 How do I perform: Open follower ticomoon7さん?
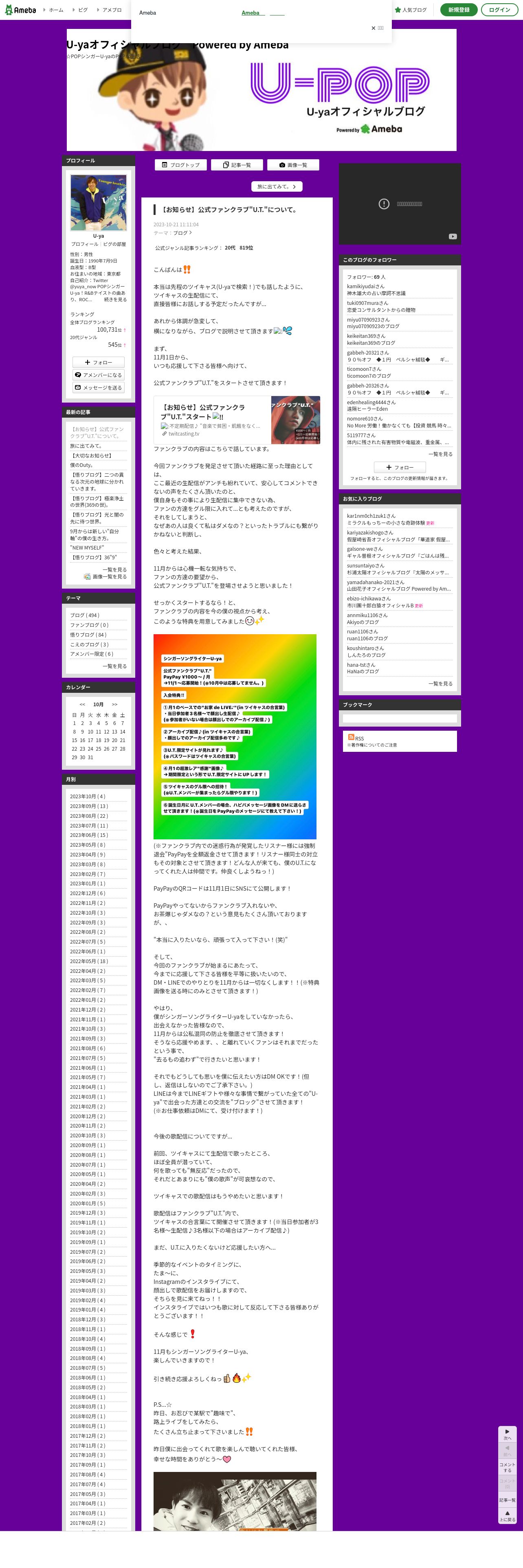tap(364, 369)
